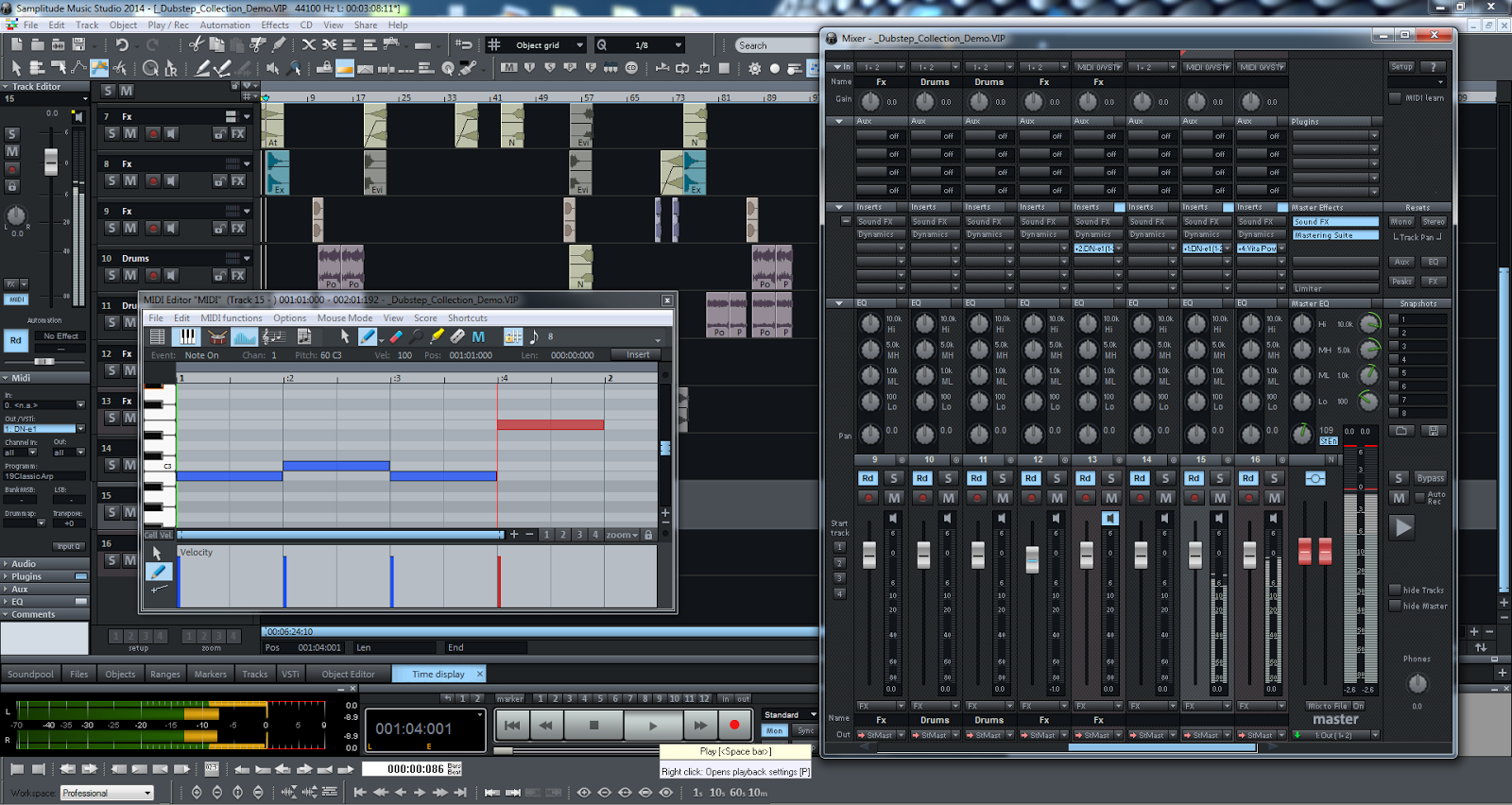Click the large play button in the Mixer master section
The width and height of the screenshot is (1512, 805).
(x=1402, y=527)
